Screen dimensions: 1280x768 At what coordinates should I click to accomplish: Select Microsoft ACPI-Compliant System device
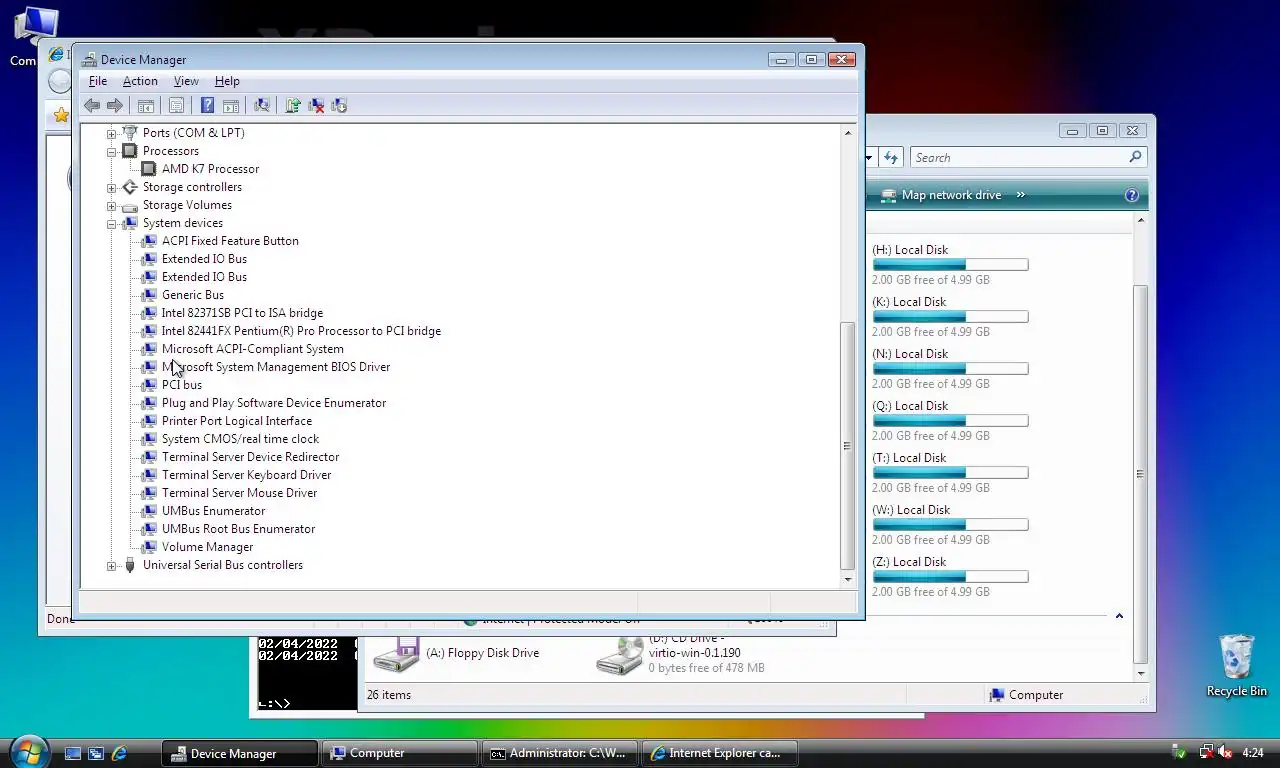coord(252,349)
